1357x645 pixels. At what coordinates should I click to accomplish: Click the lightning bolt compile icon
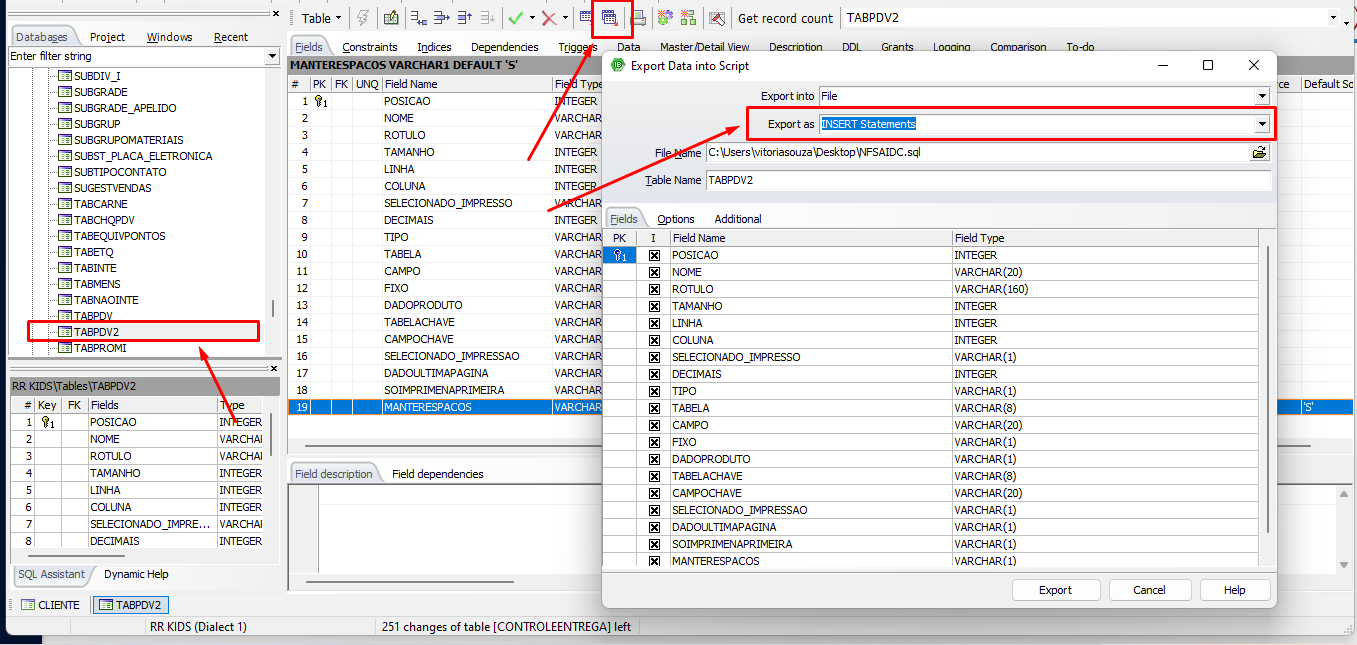362,18
